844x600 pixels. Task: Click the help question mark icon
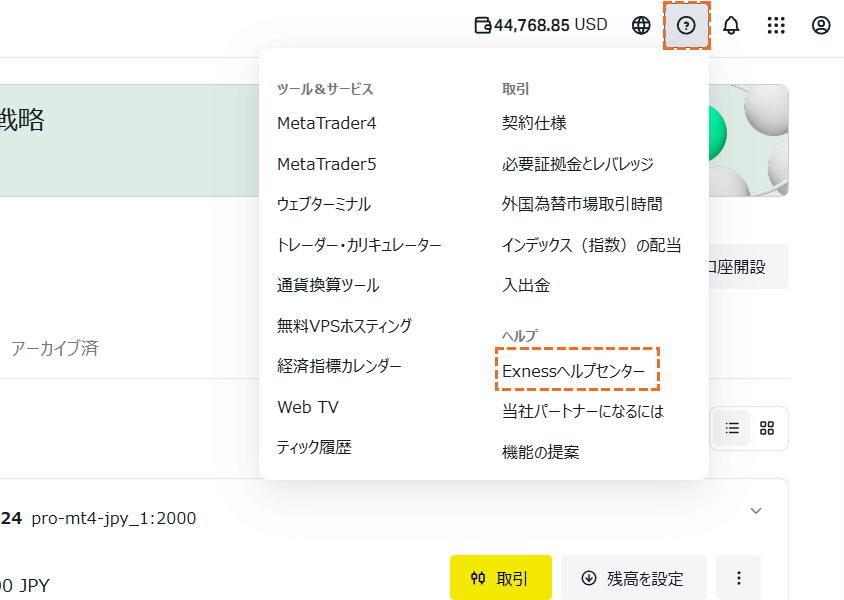point(686,25)
